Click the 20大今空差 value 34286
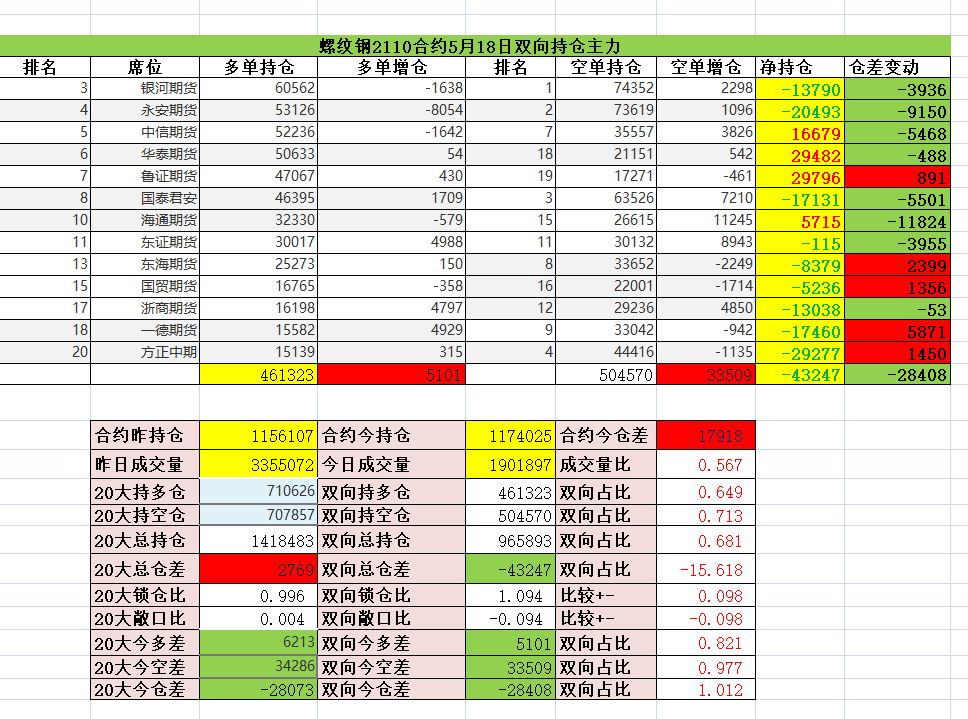968x719 pixels. [258, 667]
